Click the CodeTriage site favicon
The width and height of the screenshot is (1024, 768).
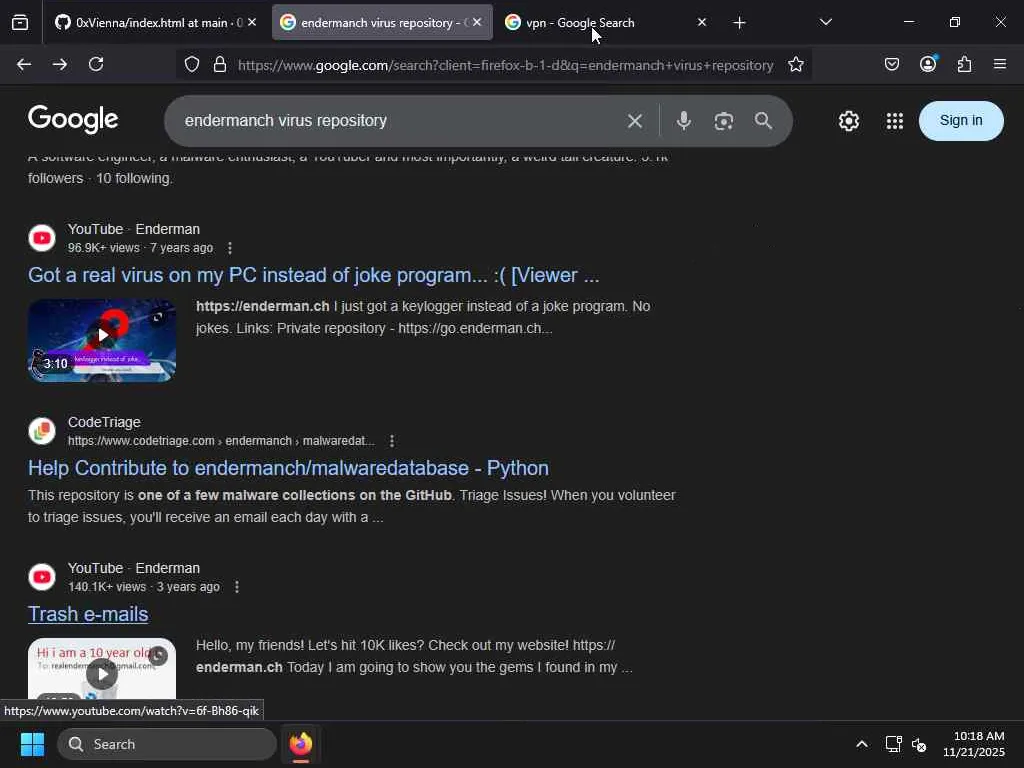42,431
